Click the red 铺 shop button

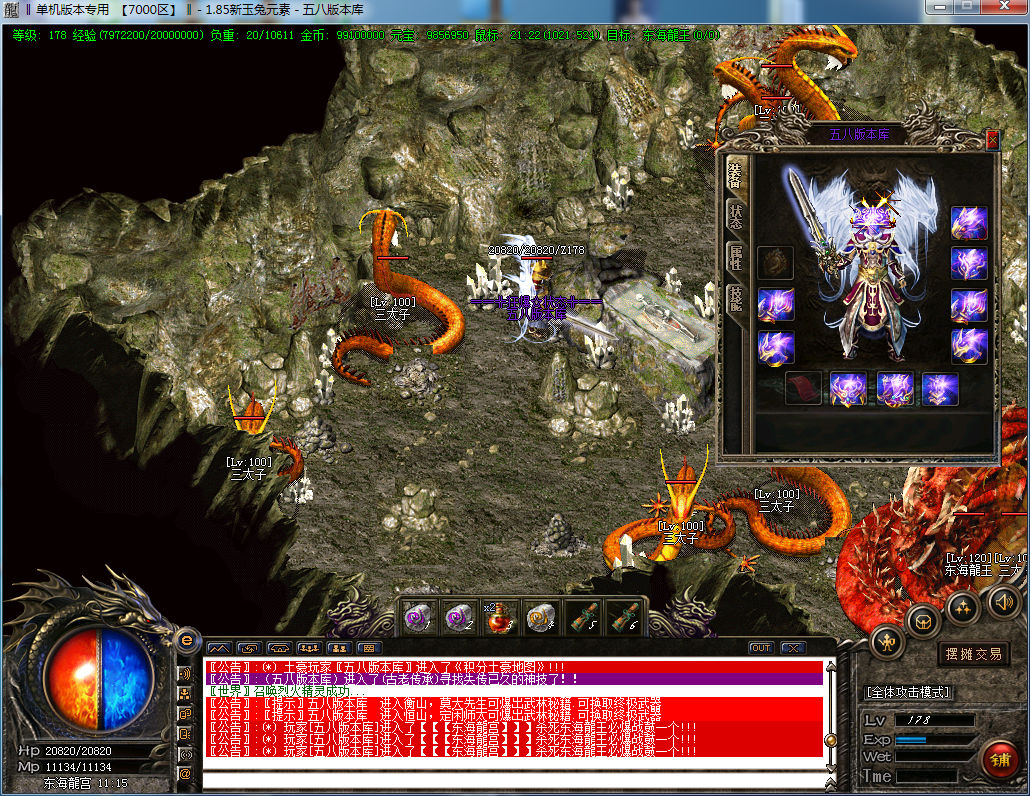1000,759
